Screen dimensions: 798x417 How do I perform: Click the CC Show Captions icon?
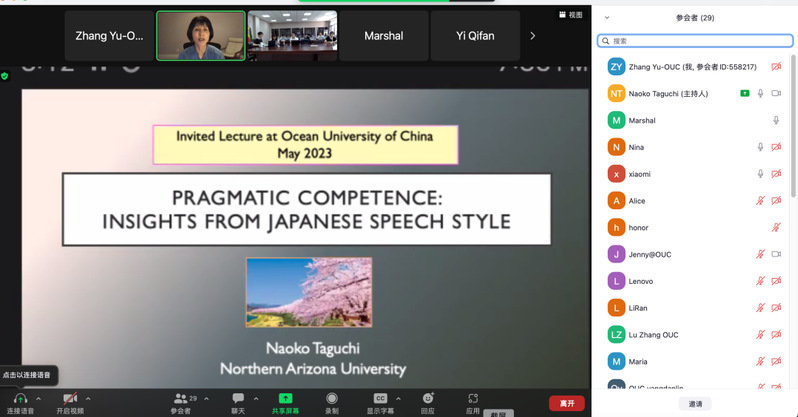pos(380,398)
